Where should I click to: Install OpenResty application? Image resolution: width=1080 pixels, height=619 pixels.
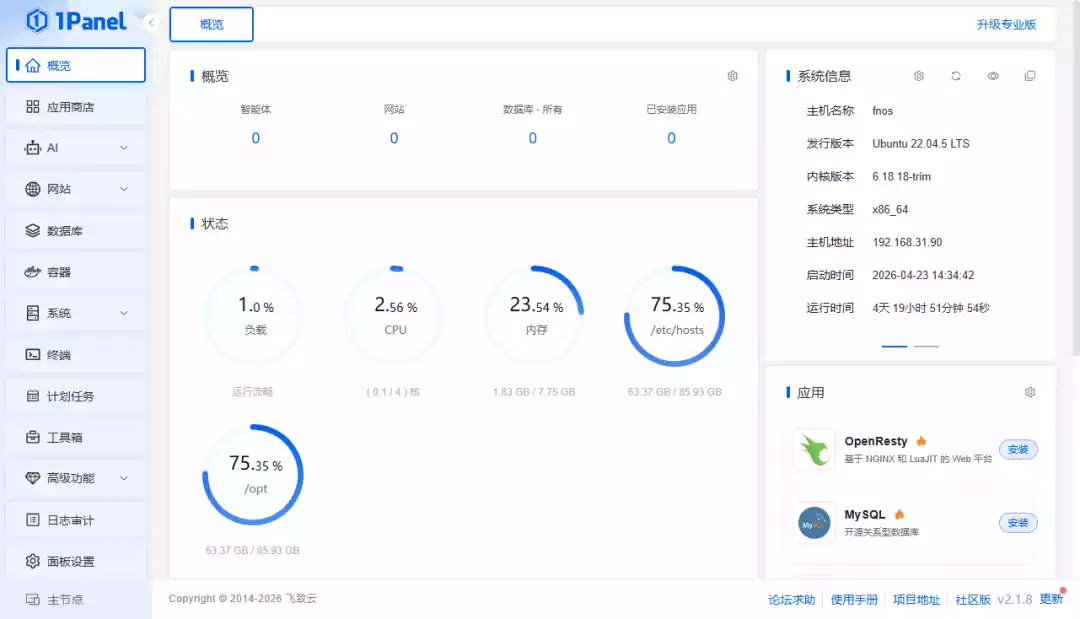click(x=1018, y=450)
